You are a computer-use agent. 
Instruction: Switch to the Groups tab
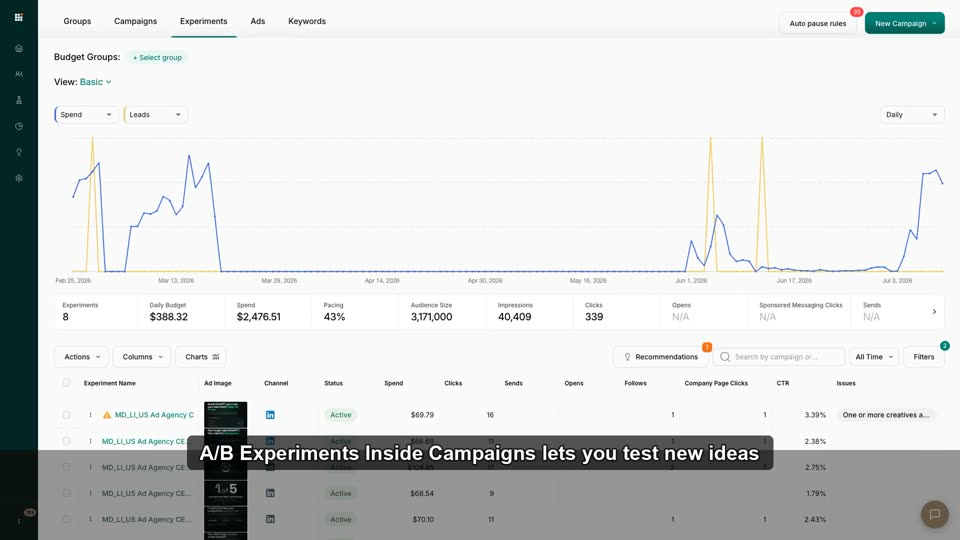pyautogui.click(x=77, y=21)
